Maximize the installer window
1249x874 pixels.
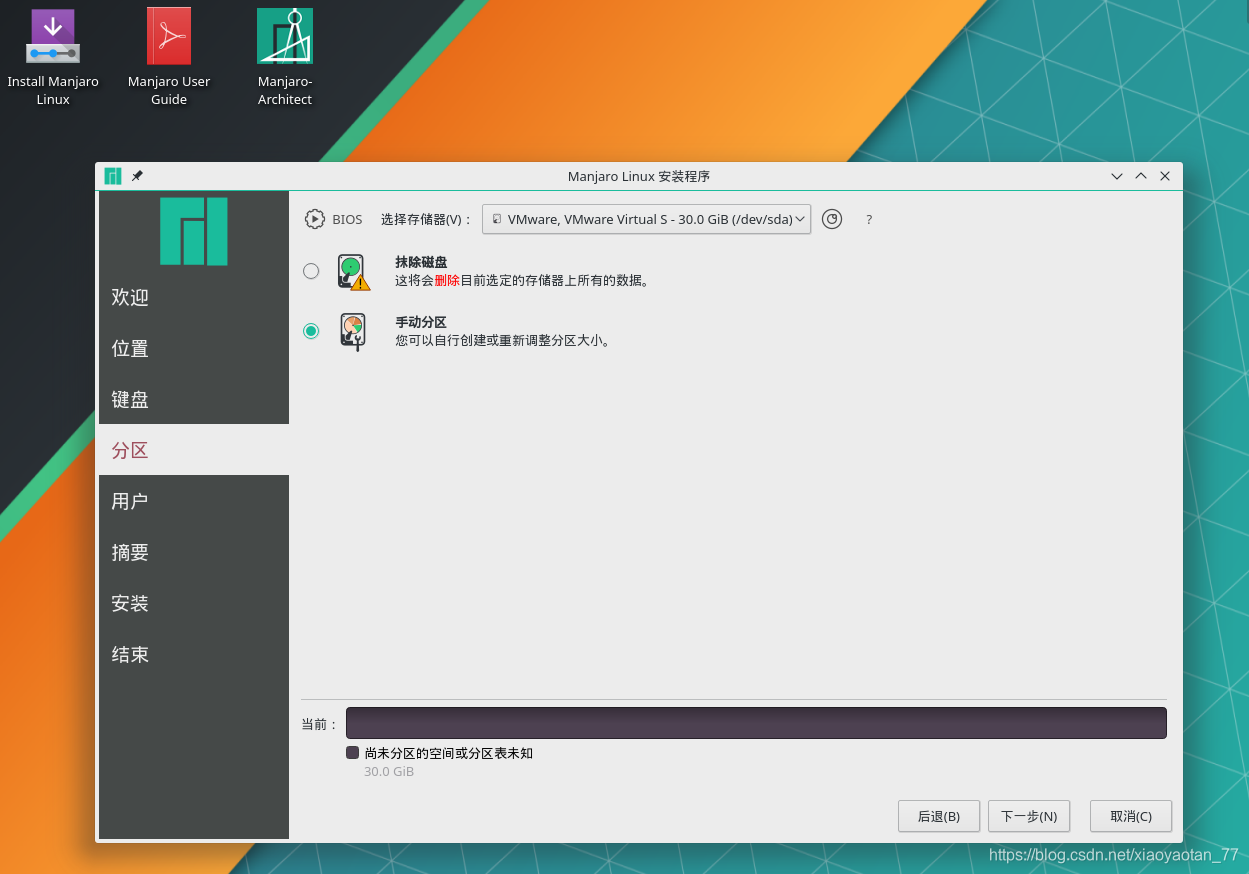tap(1141, 176)
